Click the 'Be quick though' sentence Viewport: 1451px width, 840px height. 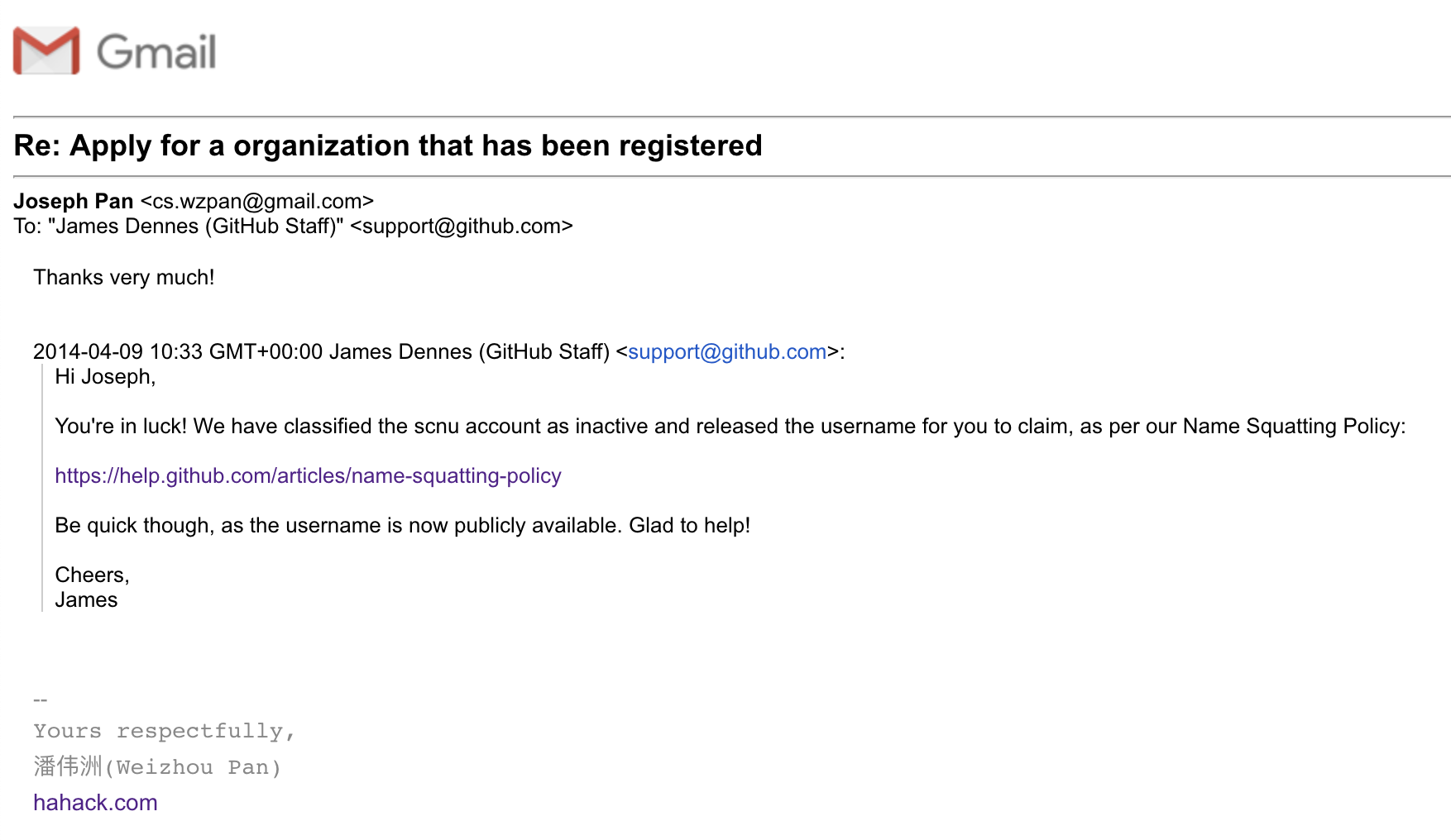[402, 525]
